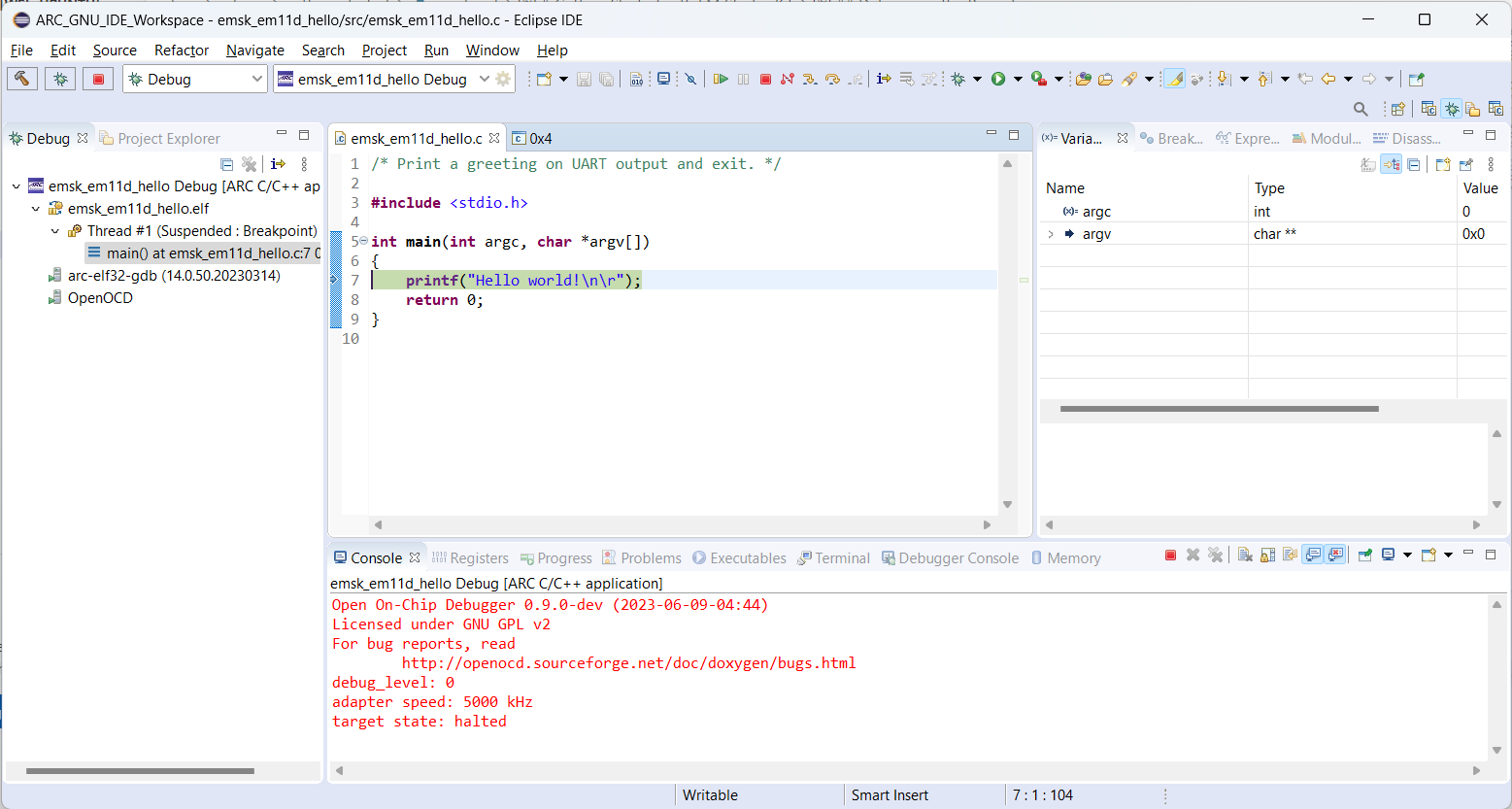Open the Run menu
Image resolution: width=1512 pixels, height=809 pixels.
[436, 51]
